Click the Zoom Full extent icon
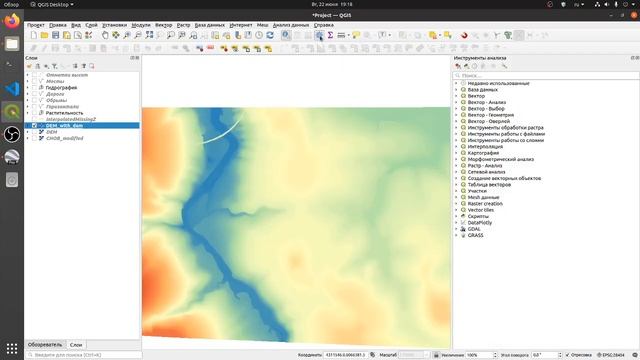Viewport: 640px width, 360px height. pyautogui.click(x=149, y=36)
